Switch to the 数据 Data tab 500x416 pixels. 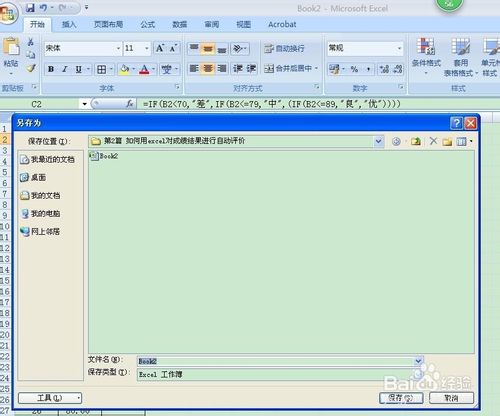pyautogui.click(x=179, y=24)
